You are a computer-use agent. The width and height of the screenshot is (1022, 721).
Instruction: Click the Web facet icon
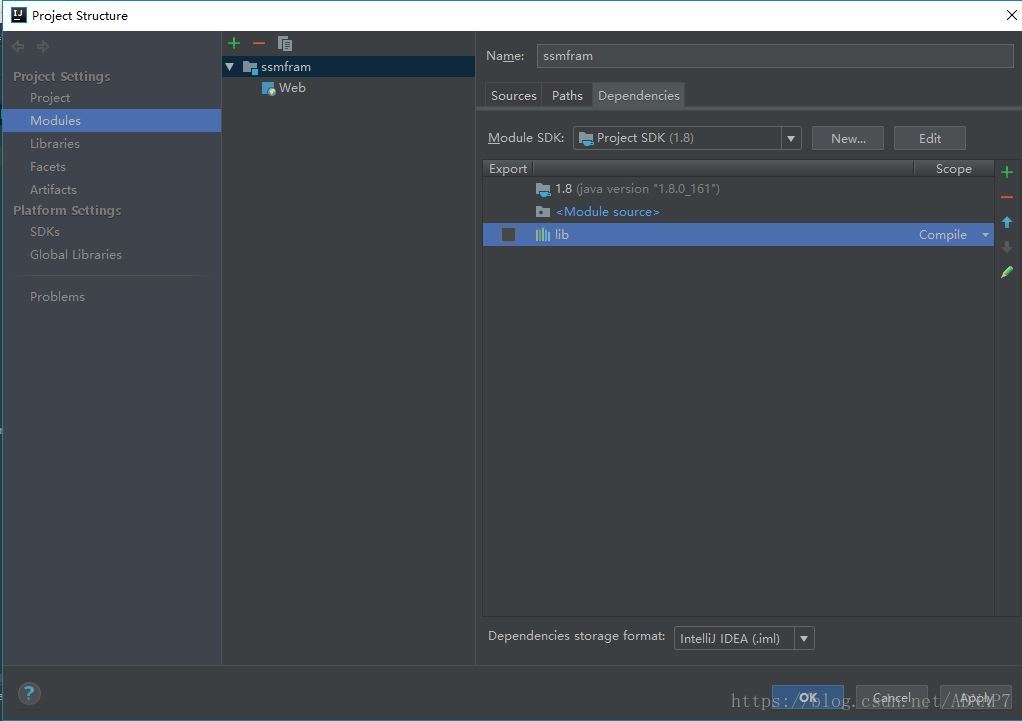[269, 88]
